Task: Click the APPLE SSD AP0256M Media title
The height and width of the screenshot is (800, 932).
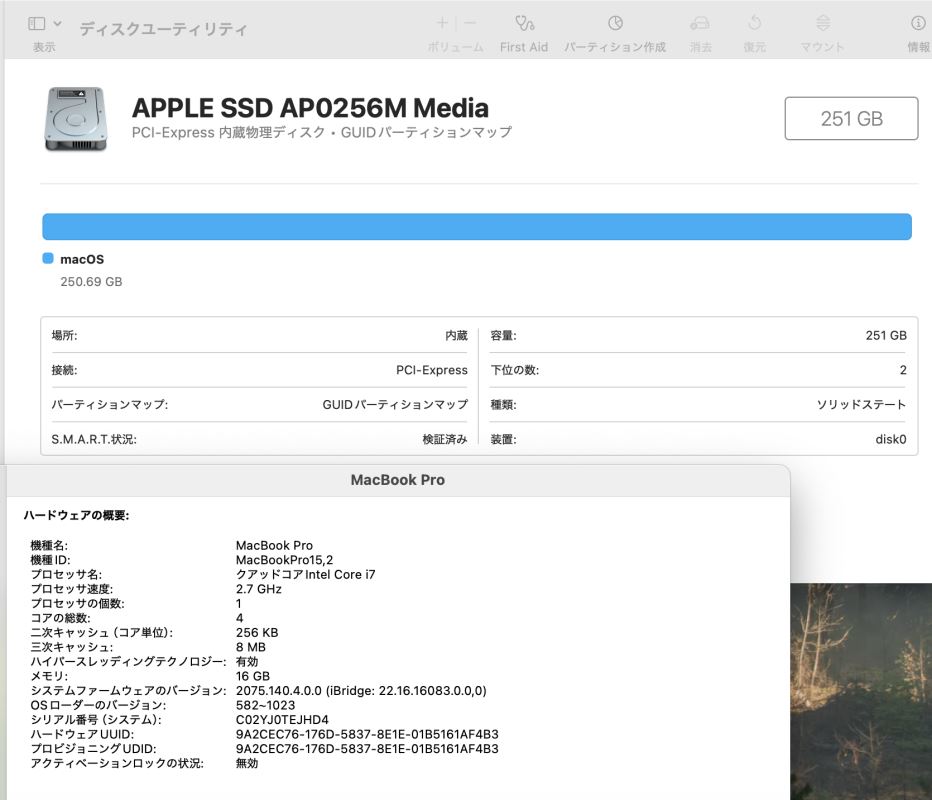Action: pos(310,108)
